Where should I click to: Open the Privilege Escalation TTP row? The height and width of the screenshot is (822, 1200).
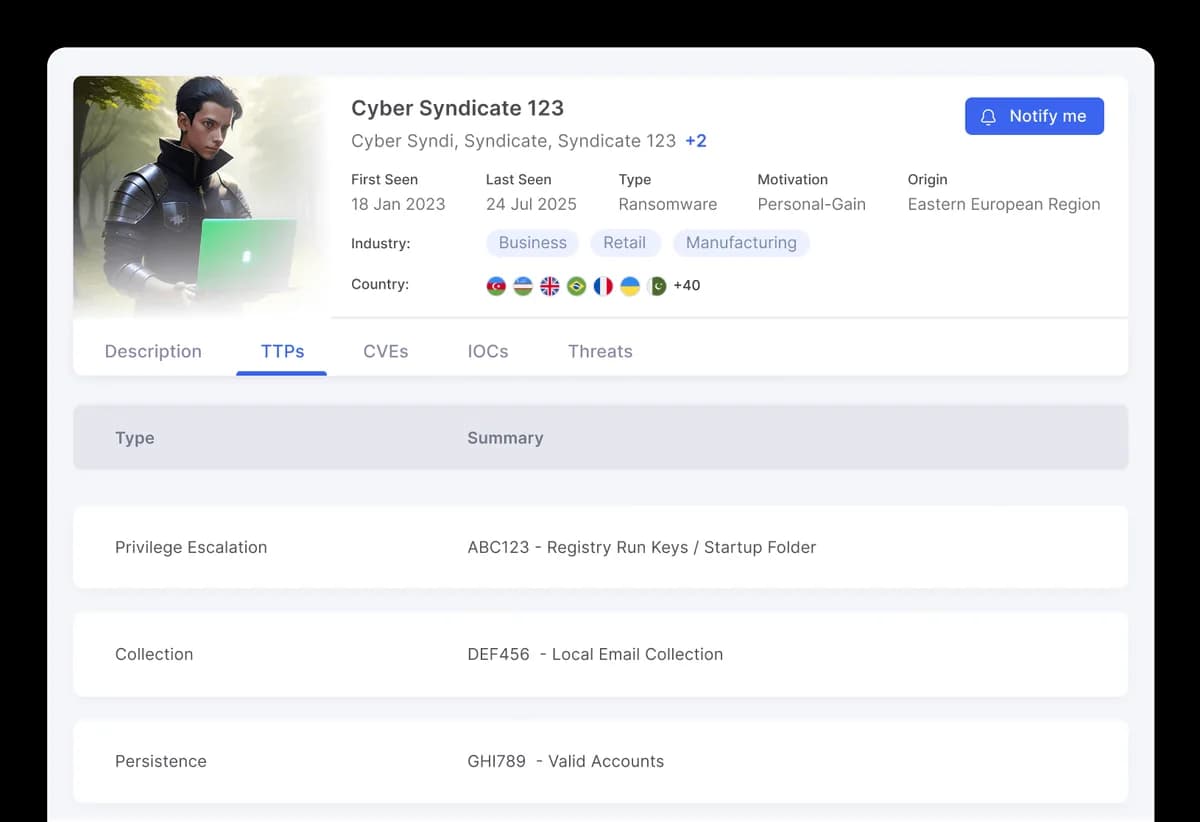pyautogui.click(x=600, y=547)
